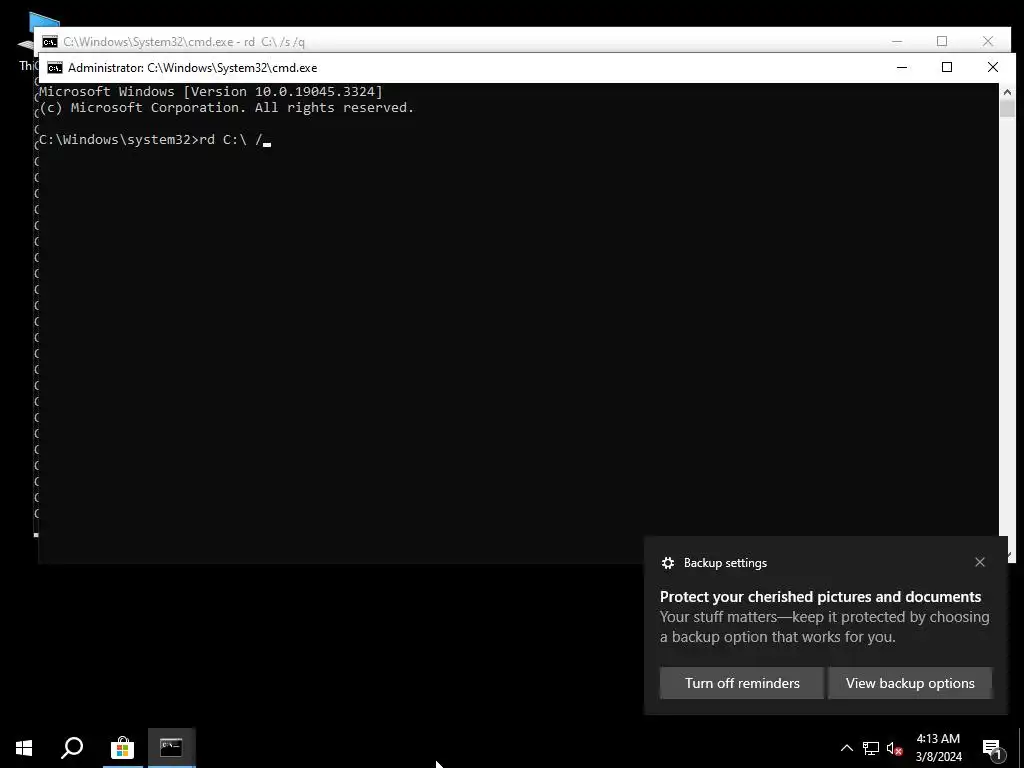
Task: Click Administrator cmd.exe title bar text
Action: tap(193, 68)
